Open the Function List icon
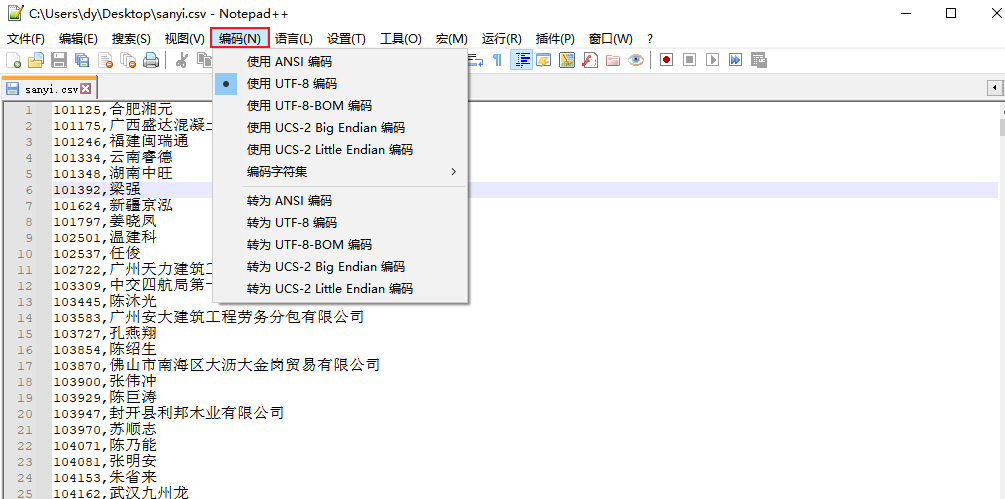This screenshot has height=499, width=1005. [x=590, y=60]
